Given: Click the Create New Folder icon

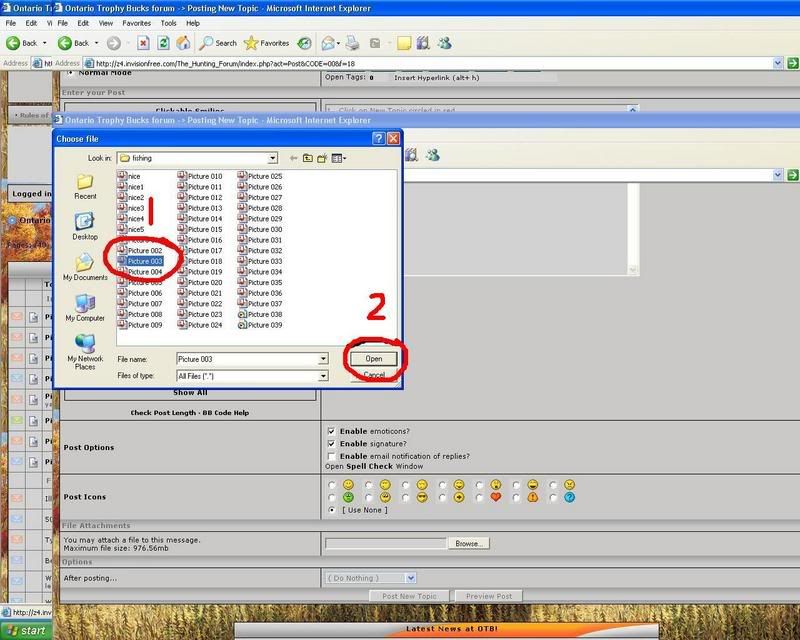Looking at the screenshot, I should coord(322,158).
